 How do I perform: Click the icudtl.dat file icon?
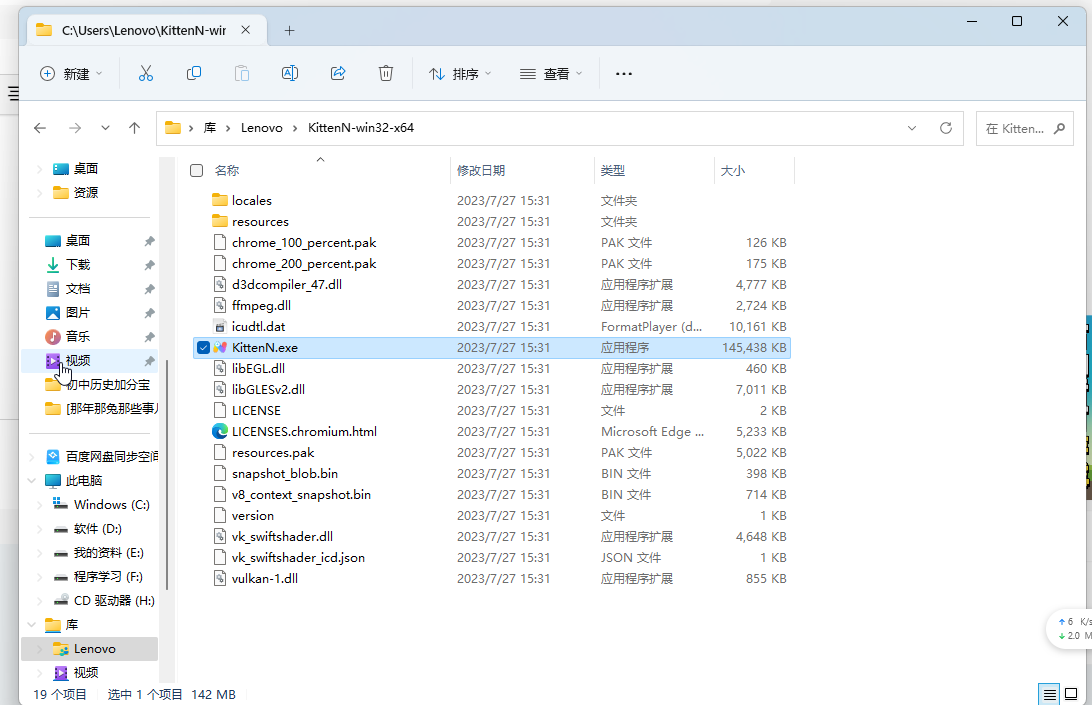coord(220,327)
